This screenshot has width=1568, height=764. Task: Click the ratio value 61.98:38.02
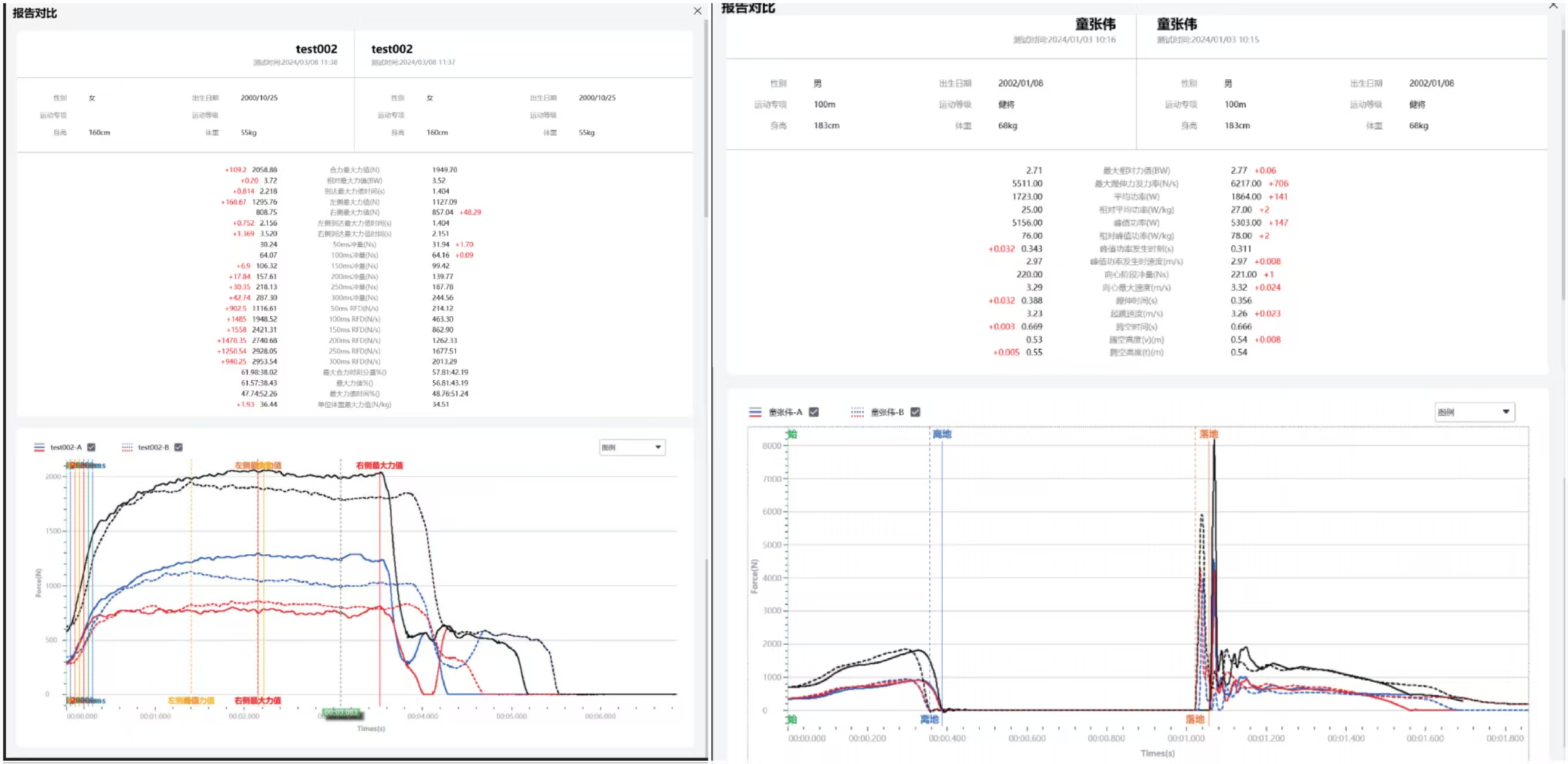pos(258,372)
